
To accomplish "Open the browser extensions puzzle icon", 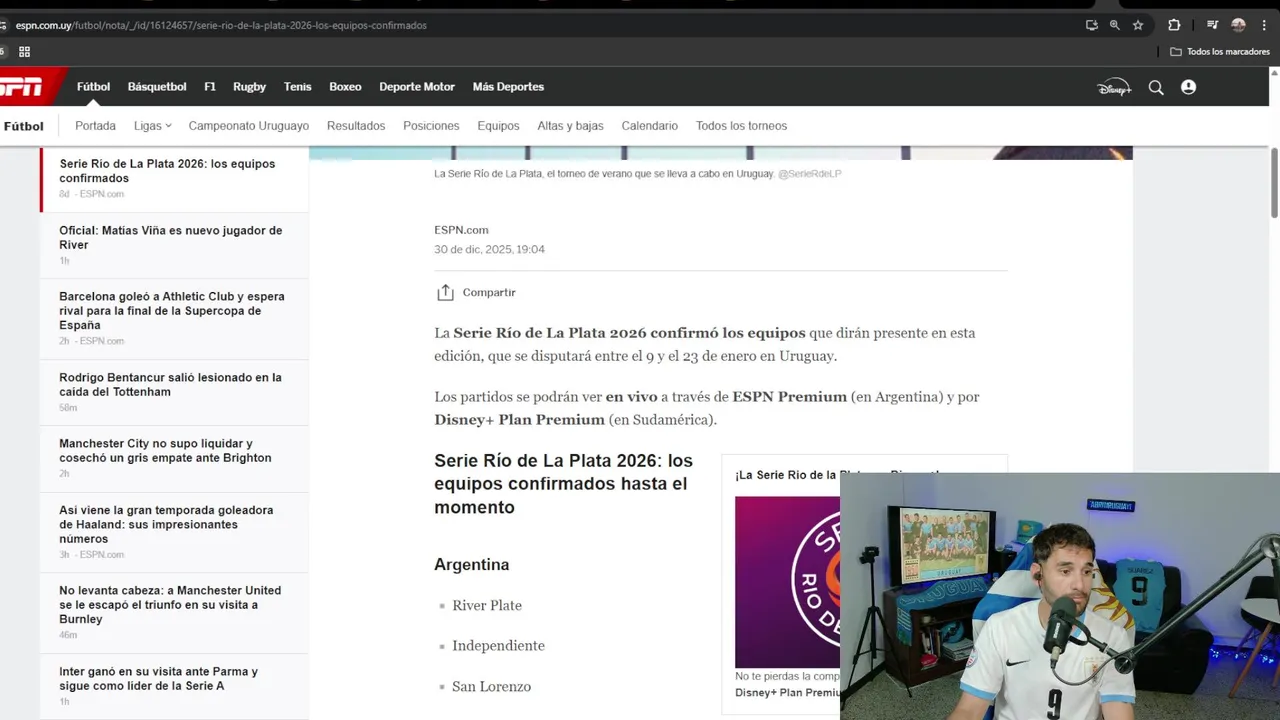I will tap(1174, 25).
